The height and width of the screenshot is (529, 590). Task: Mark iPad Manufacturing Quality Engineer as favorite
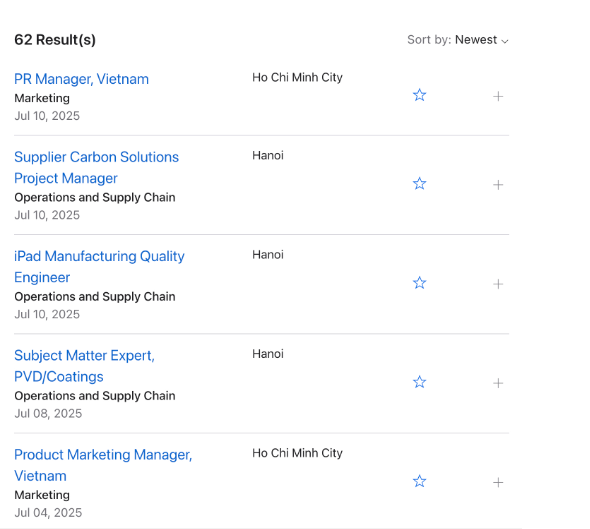click(419, 283)
